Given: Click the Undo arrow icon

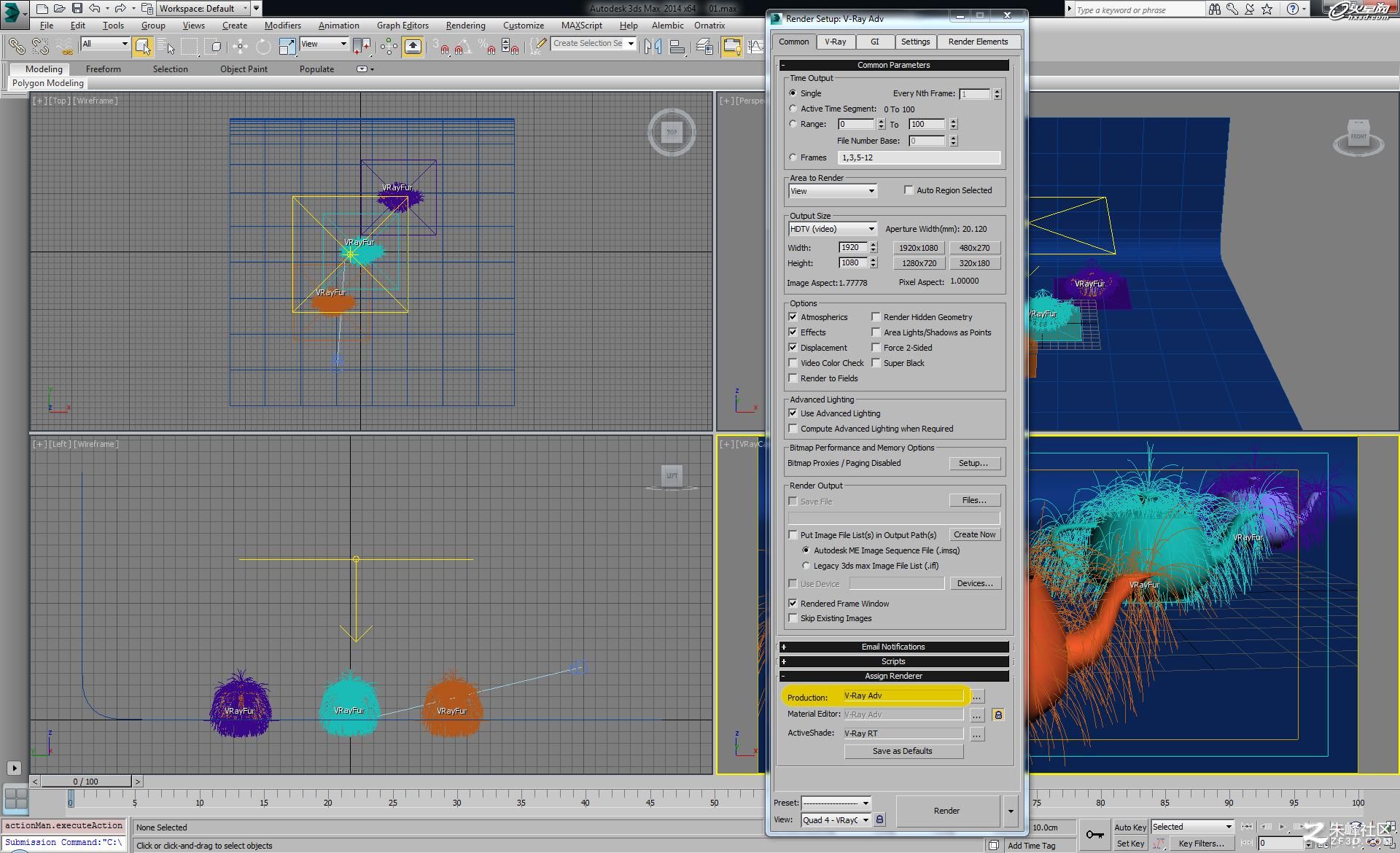Looking at the screenshot, I should 95,9.
